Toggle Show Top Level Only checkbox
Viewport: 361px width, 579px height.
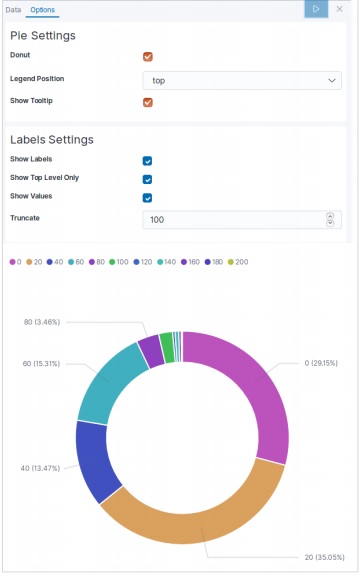[x=147, y=179]
